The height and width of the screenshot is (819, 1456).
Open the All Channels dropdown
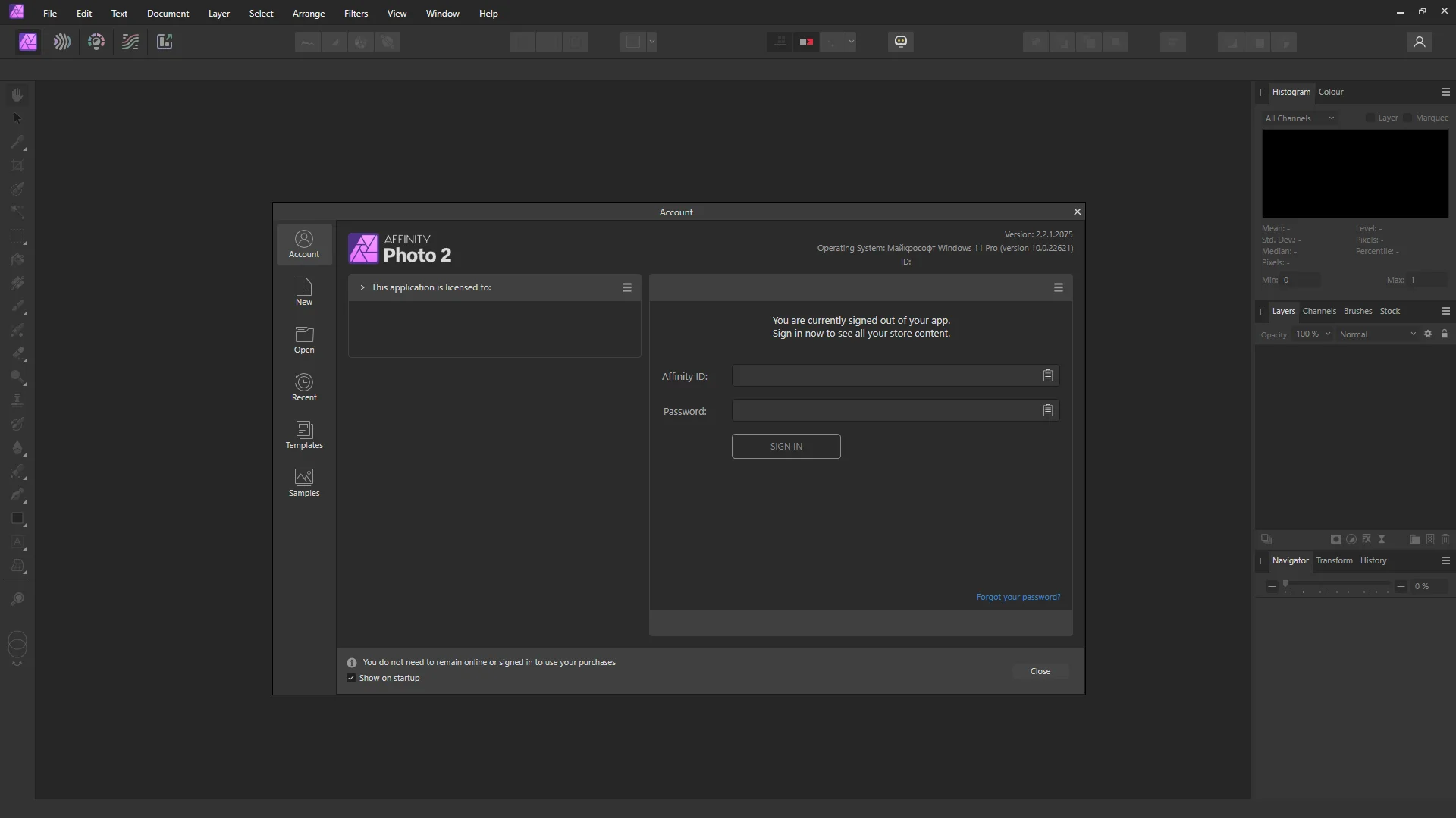1299,118
